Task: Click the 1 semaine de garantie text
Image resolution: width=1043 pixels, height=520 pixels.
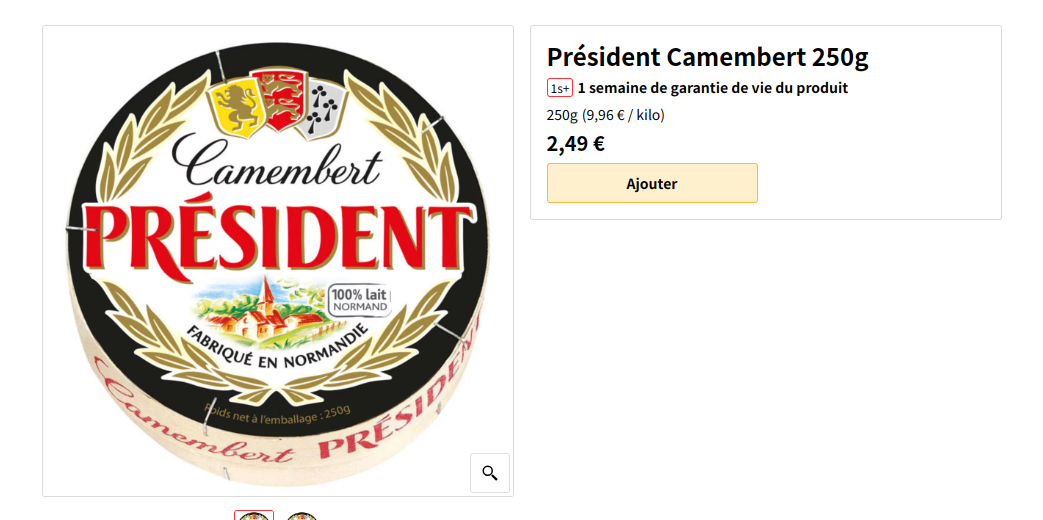Action: pyautogui.click(x=712, y=88)
